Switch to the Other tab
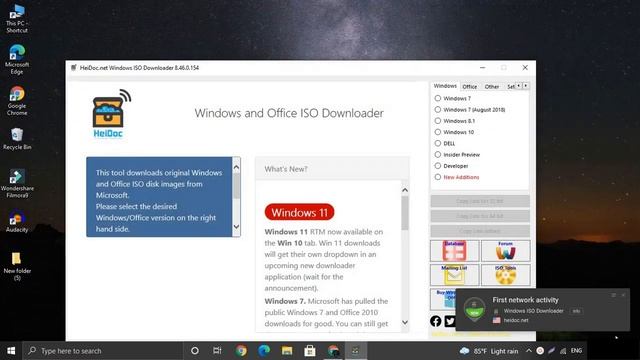The width and height of the screenshot is (640, 360). [492, 87]
